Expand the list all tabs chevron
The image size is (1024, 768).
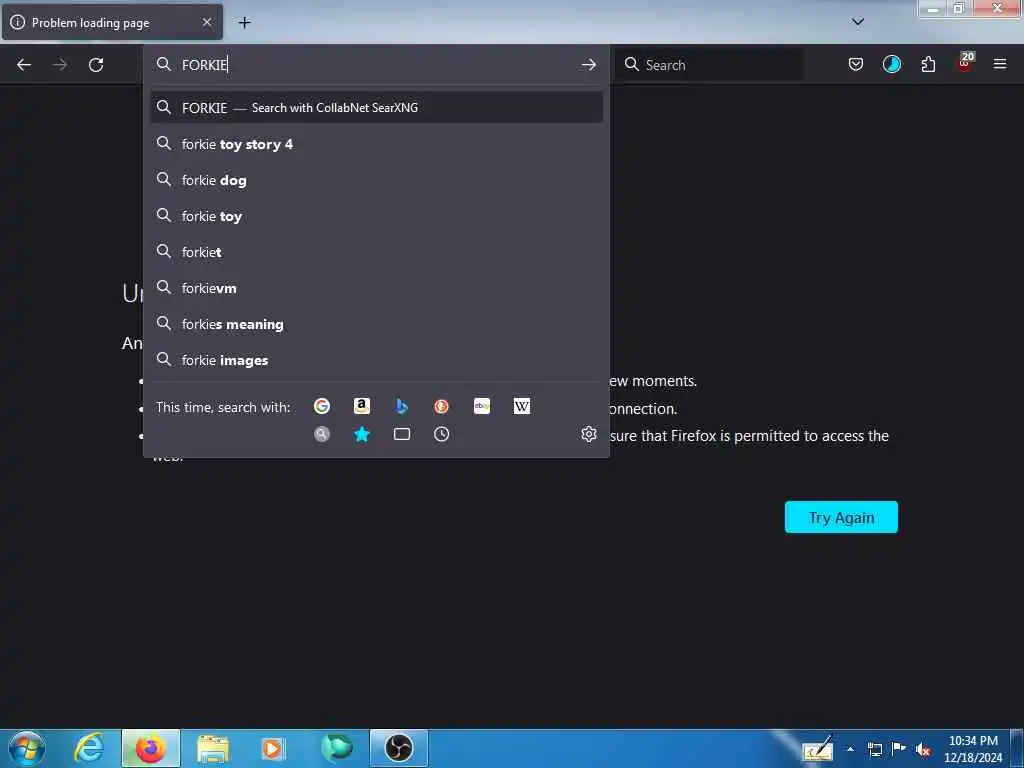pyautogui.click(x=858, y=22)
